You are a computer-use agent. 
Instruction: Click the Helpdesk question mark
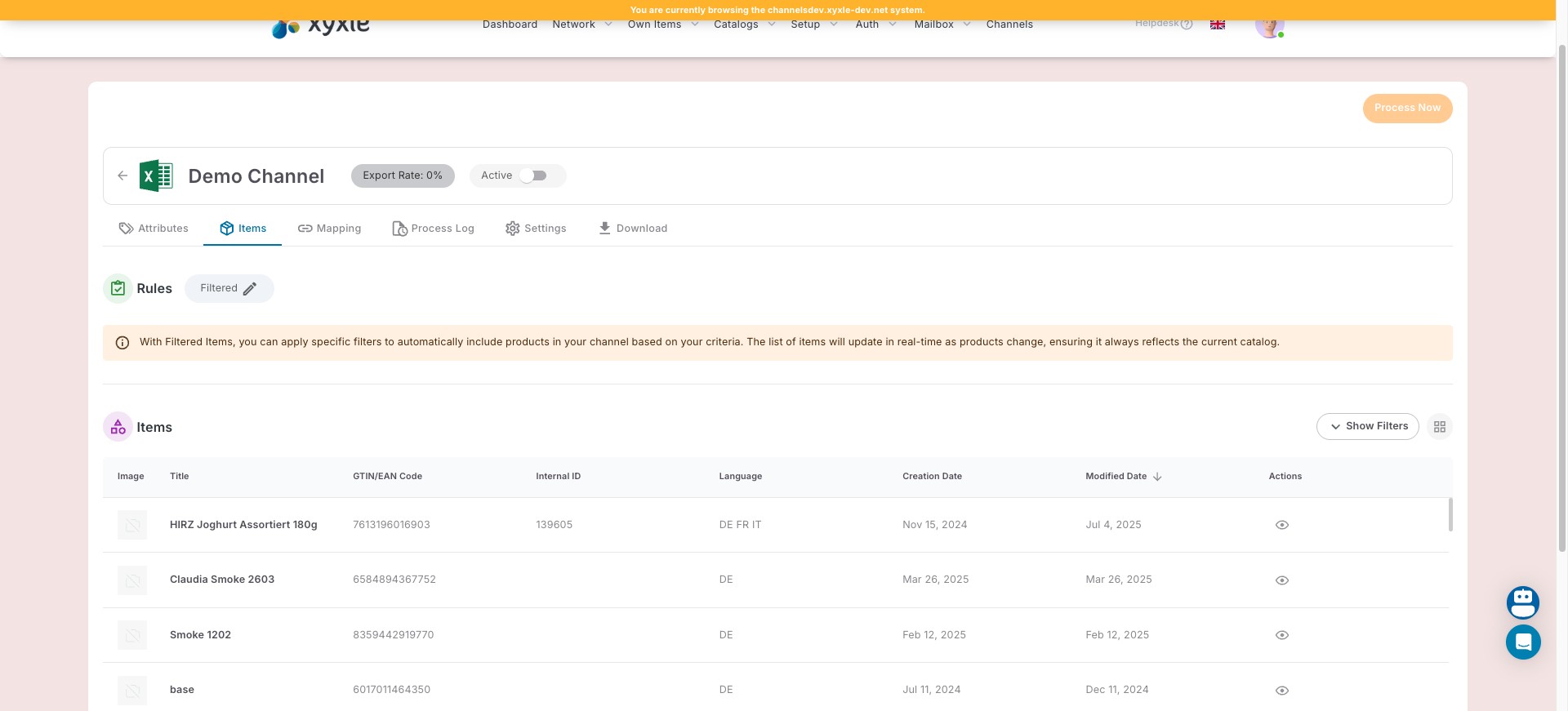click(1187, 24)
